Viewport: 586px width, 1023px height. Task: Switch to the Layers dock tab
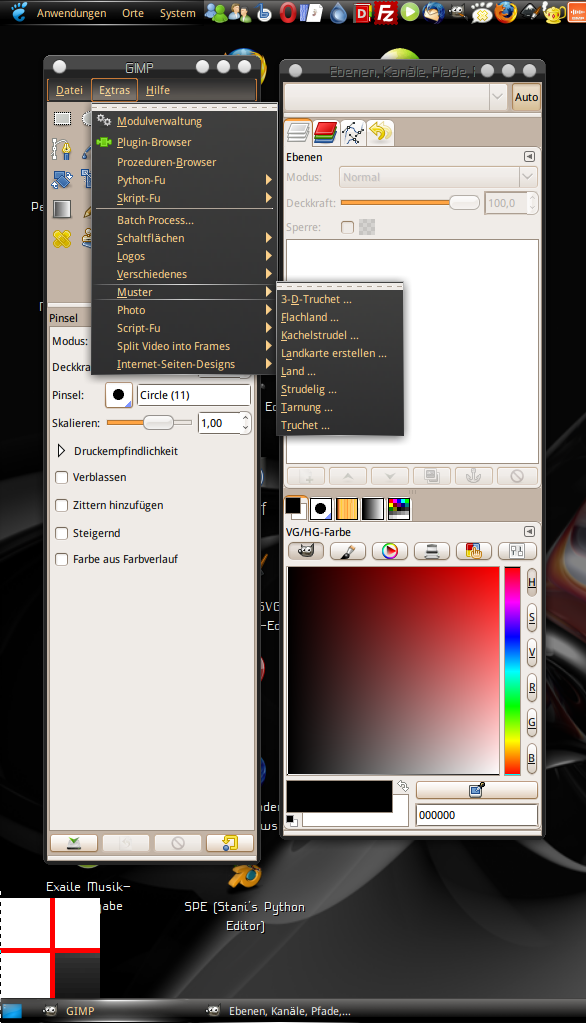[298, 132]
